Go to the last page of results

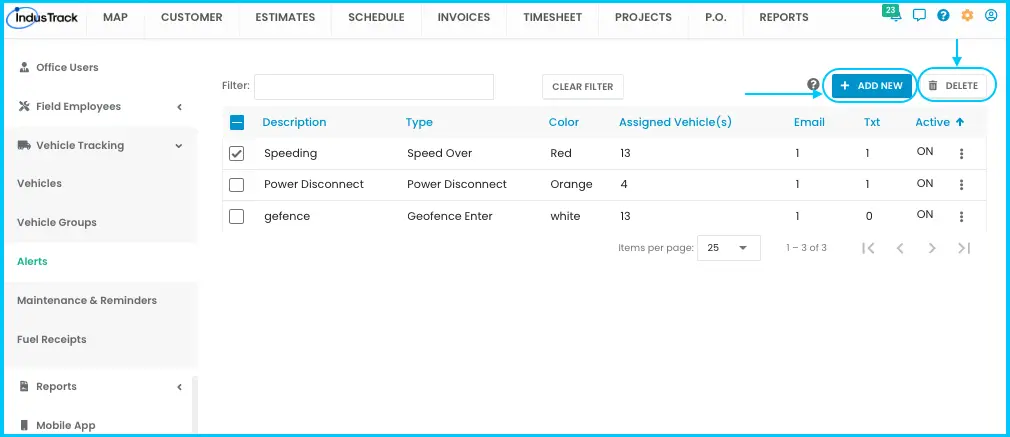tap(964, 248)
